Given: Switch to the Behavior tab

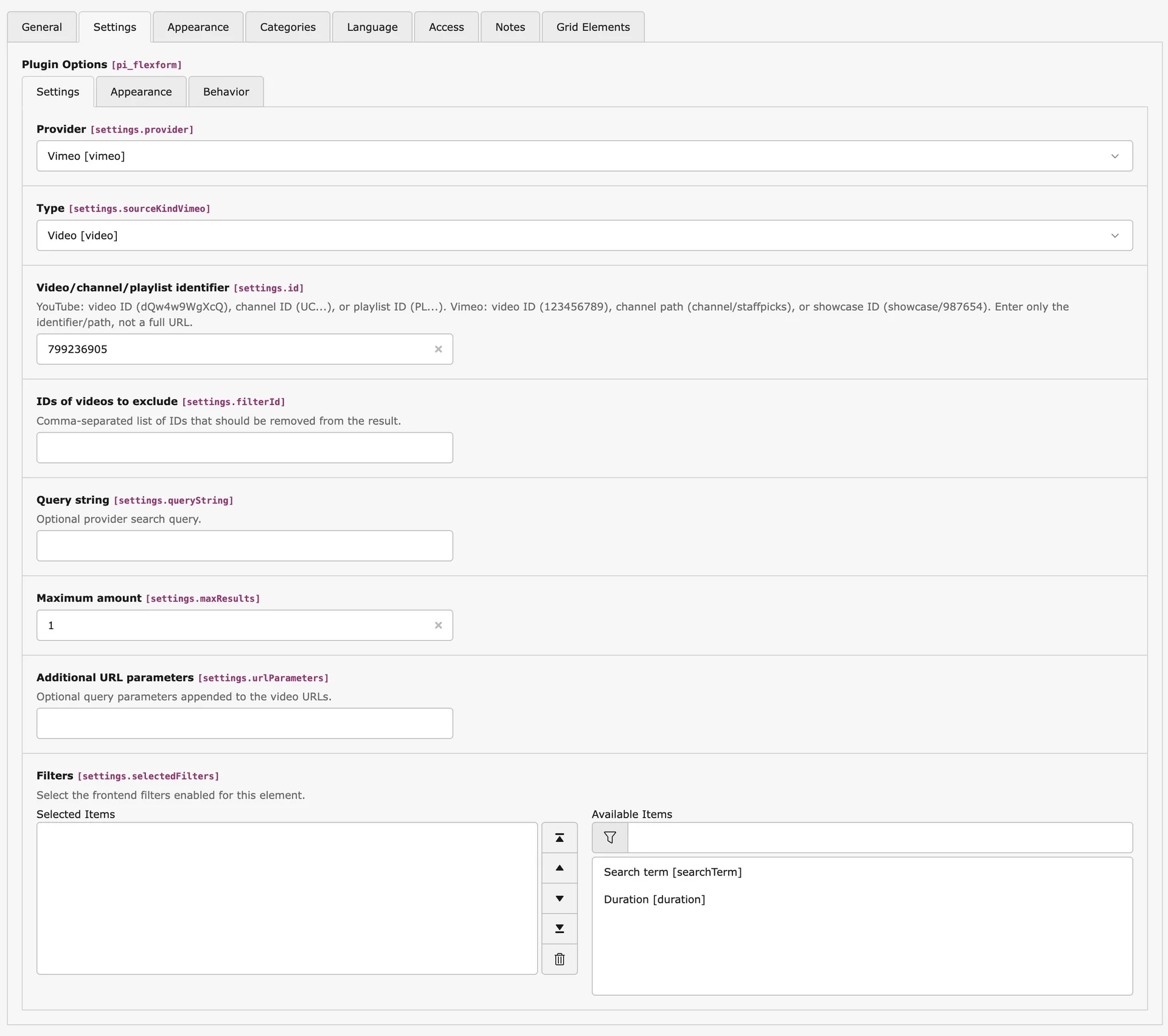Looking at the screenshot, I should coord(225,91).
